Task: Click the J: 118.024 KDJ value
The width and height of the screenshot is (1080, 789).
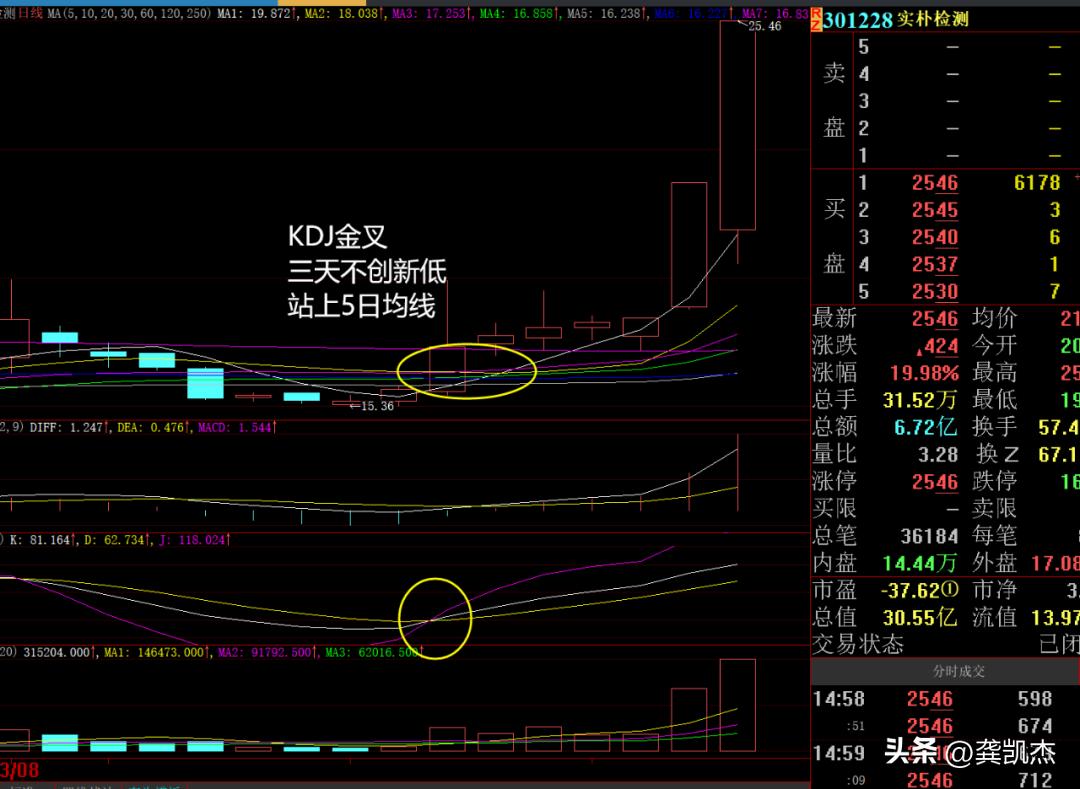Action: click(x=194, y=540)
